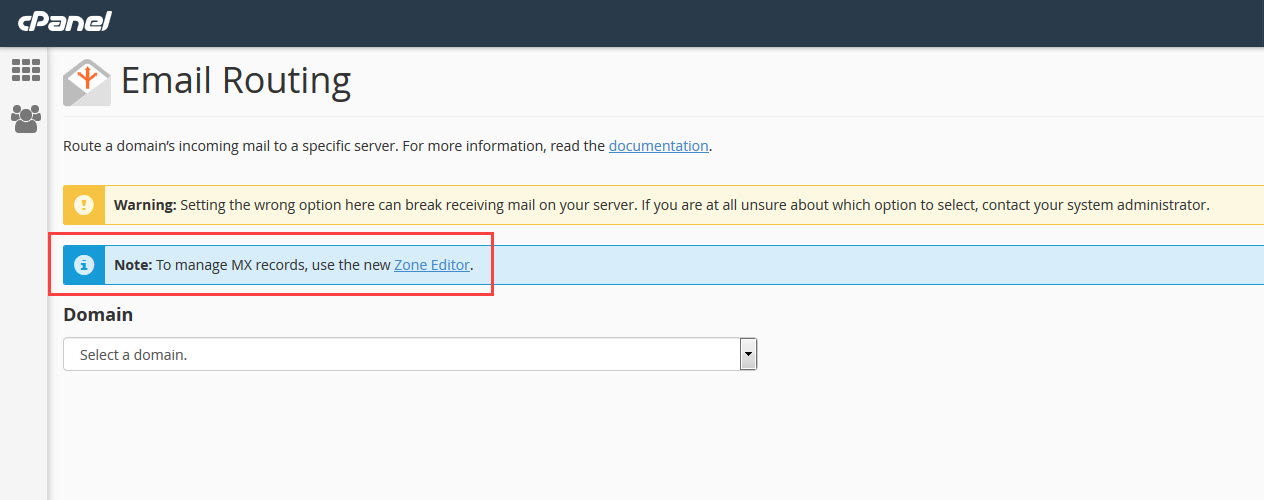Click the Email Routing page heading

pos(236,80)
